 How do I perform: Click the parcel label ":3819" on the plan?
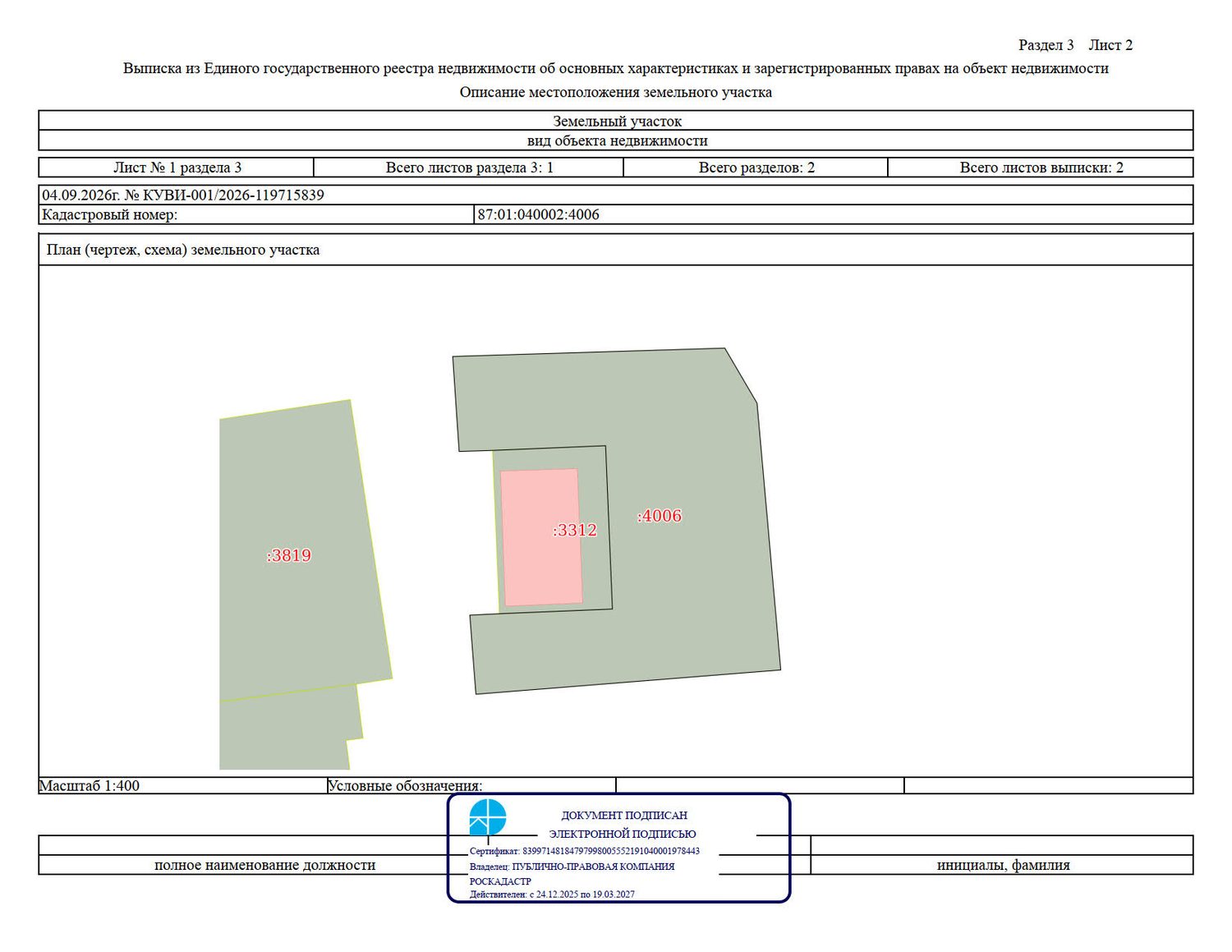click(x=289, y=555)
